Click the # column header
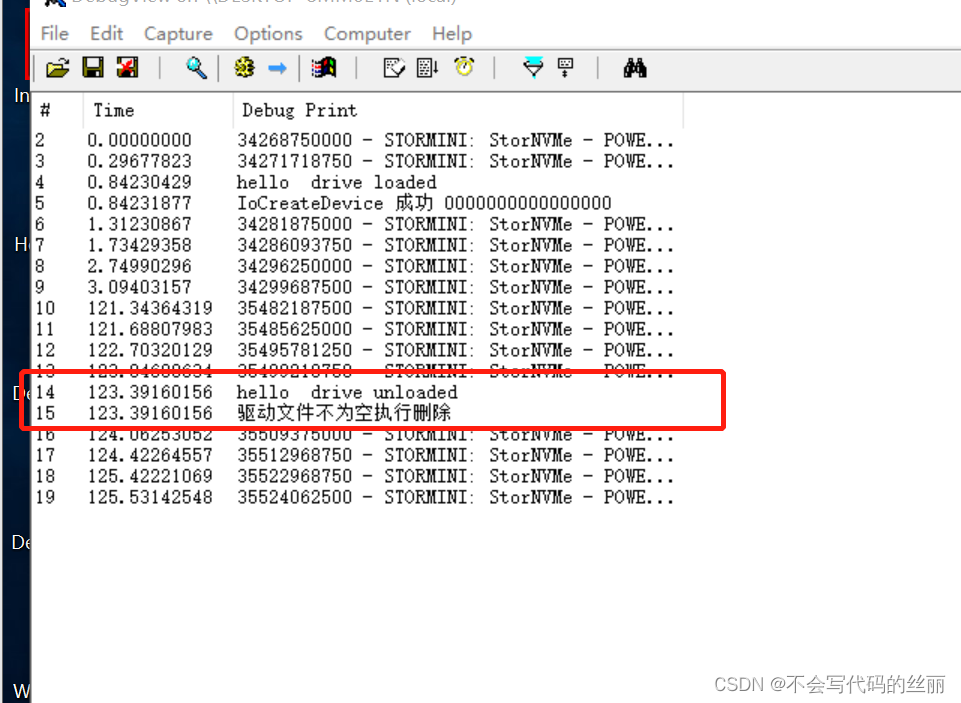Screen dimensions: 961x703 pos(57,110)
